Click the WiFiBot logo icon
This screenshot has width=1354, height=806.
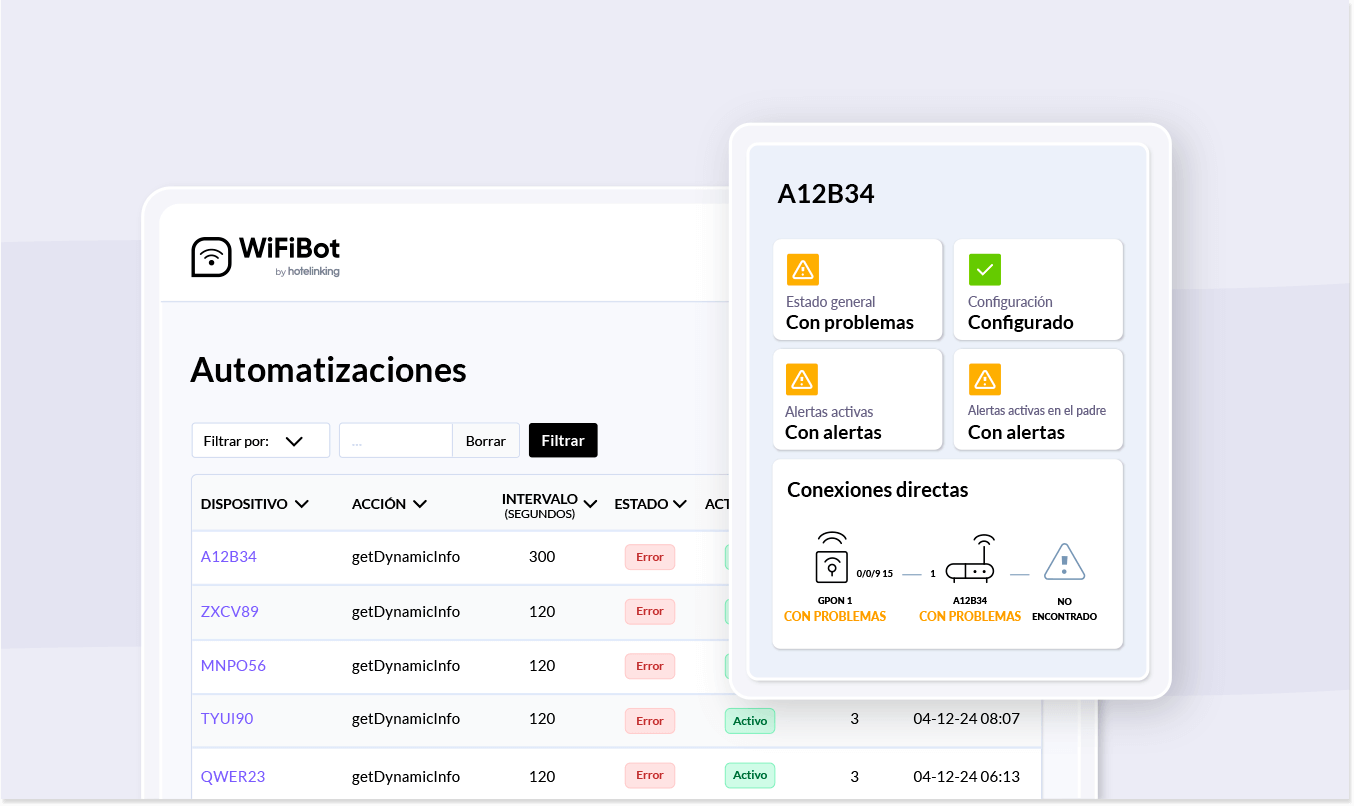coord(211,257)
